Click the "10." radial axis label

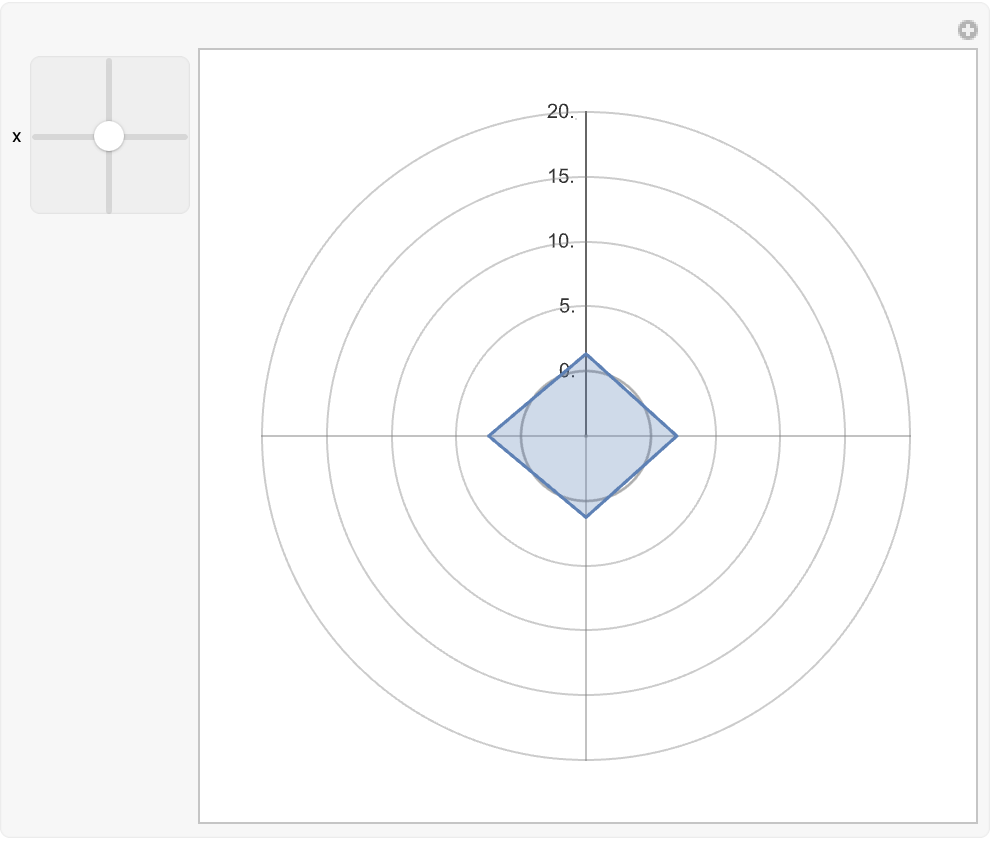(561, 242)
